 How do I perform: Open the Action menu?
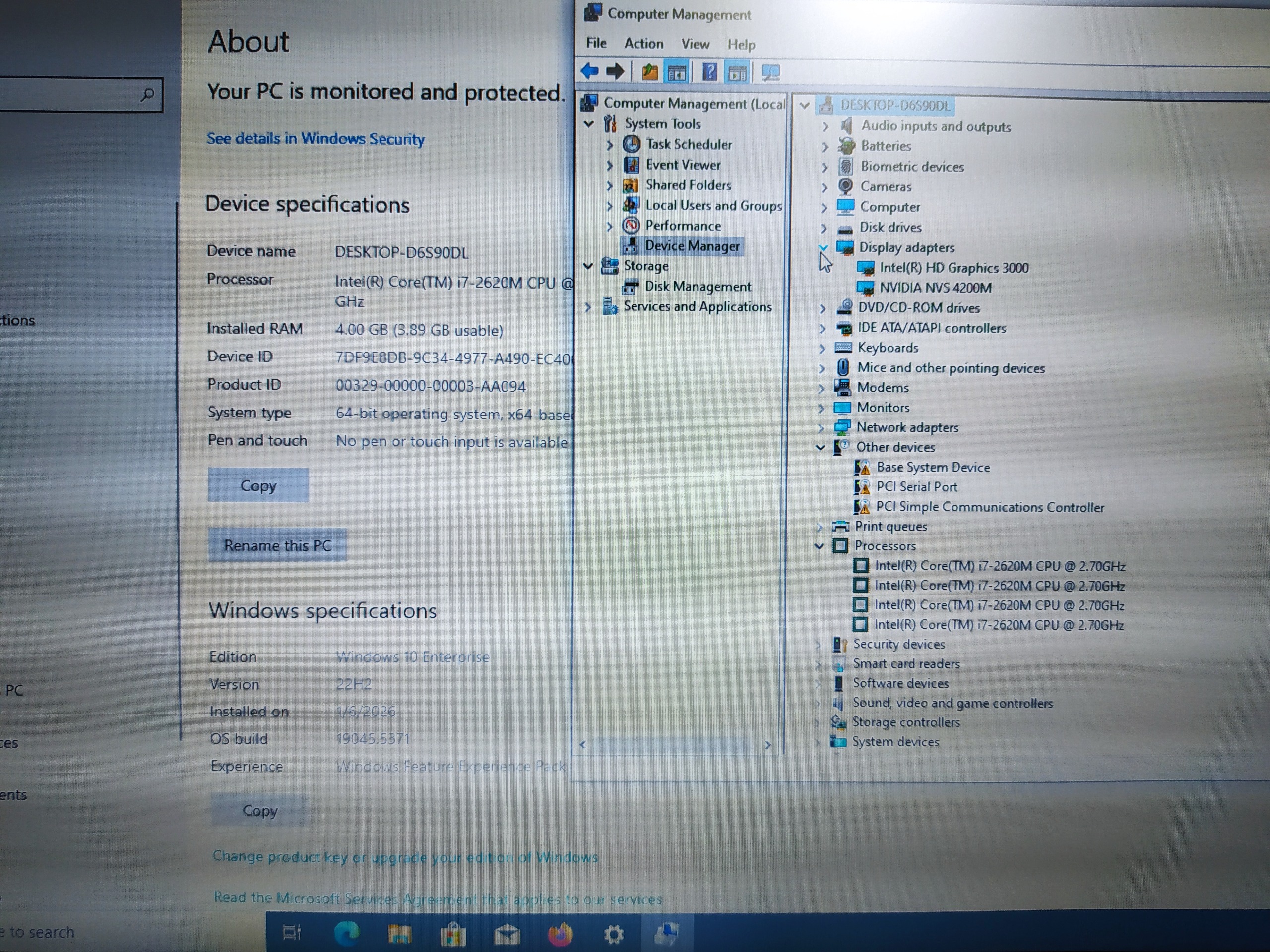click(643, 44)
